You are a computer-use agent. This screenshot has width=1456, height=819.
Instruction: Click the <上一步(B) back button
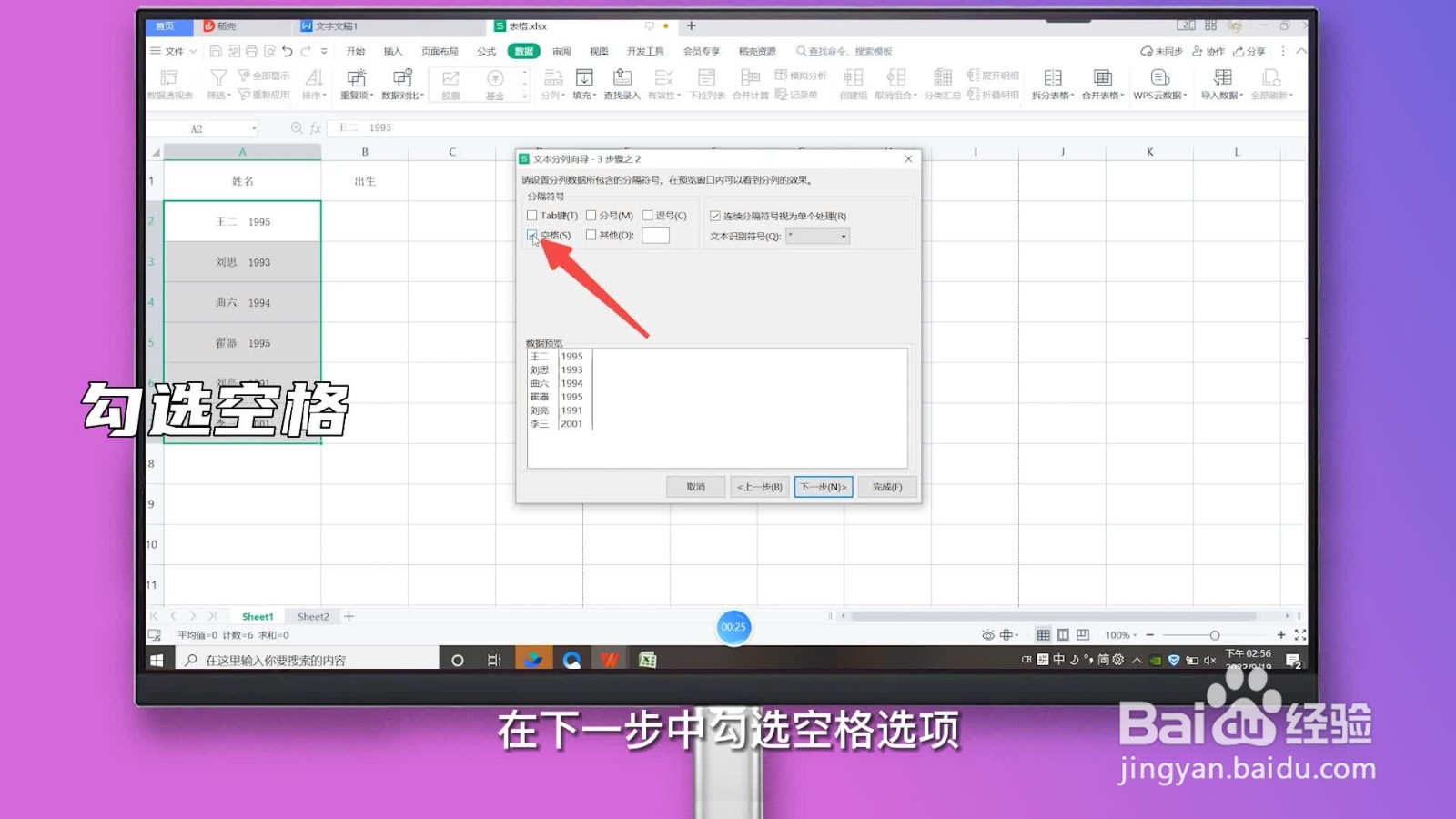[760, 487]
